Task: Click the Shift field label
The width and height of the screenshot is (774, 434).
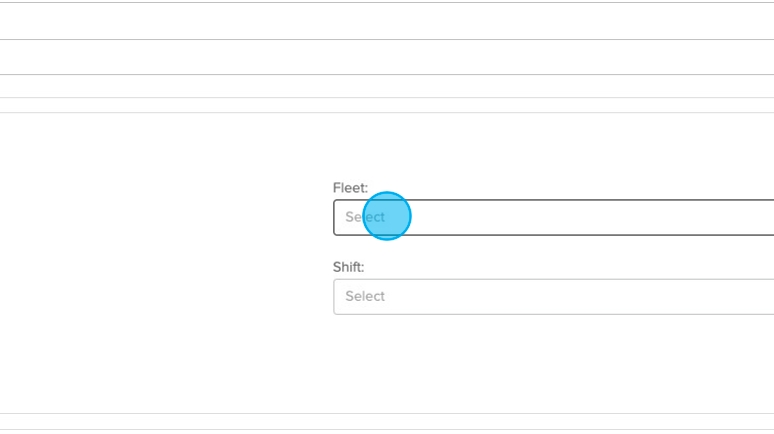Action: [349, 267]
